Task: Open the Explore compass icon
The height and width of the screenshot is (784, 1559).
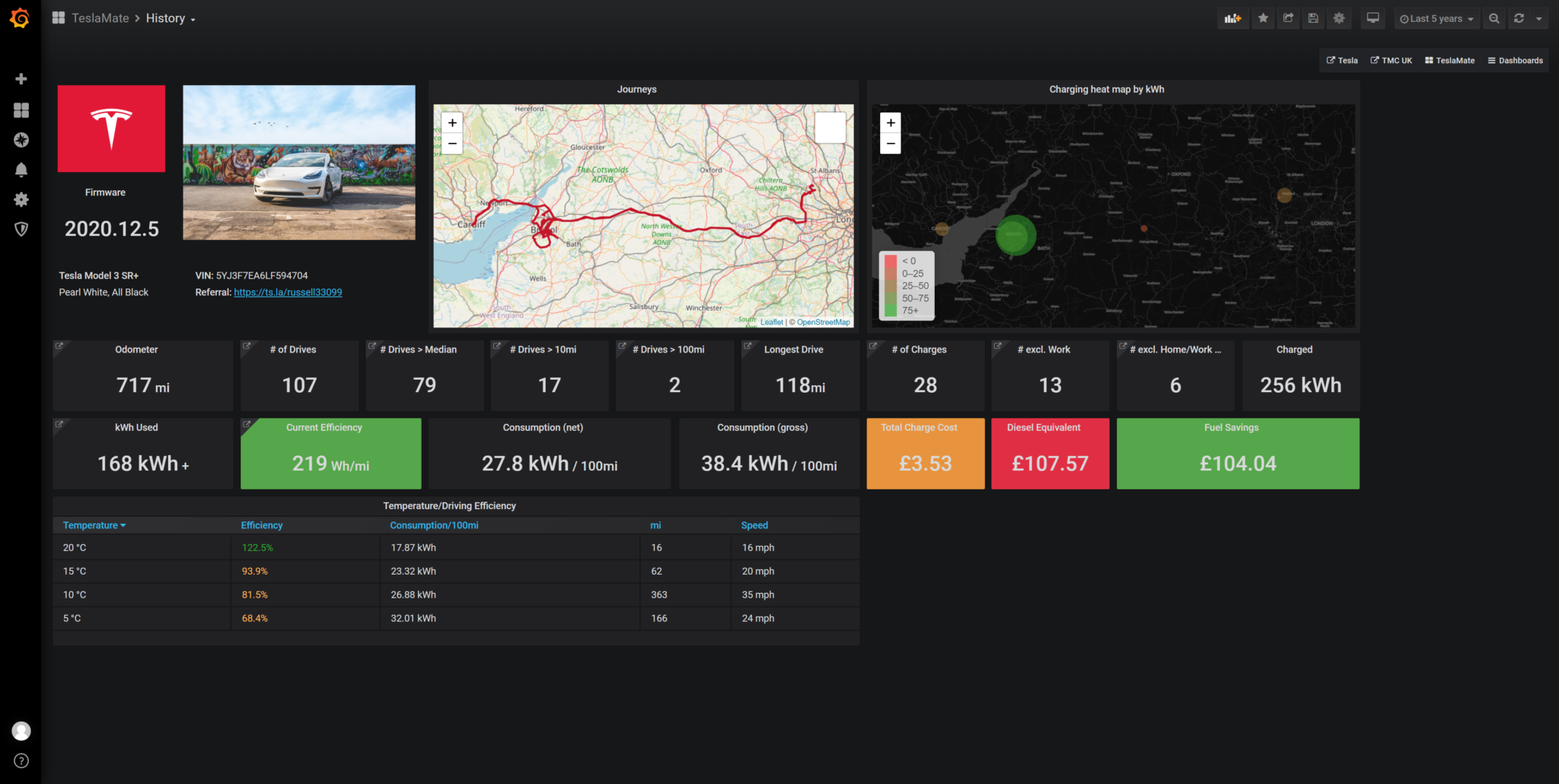Action: [x=21, y=140]
